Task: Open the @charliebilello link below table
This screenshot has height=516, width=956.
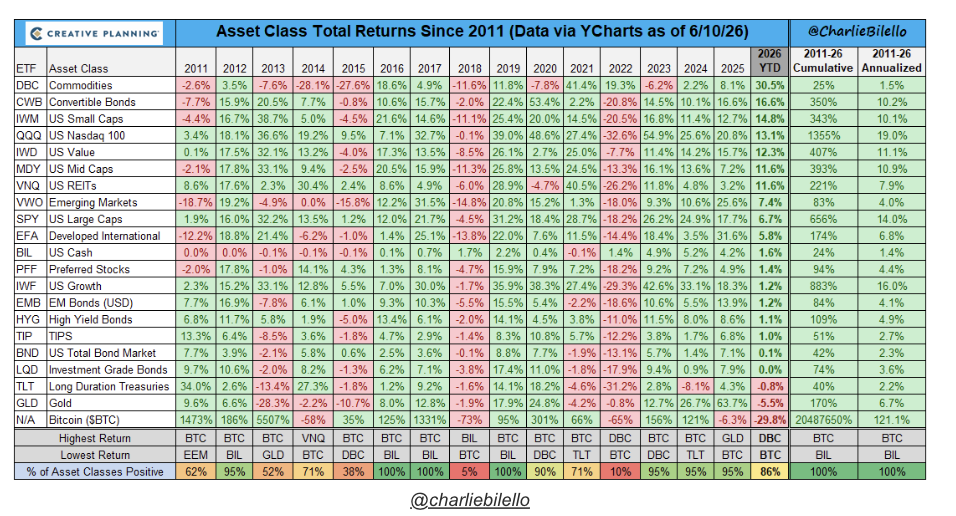Action: point(470,500)
